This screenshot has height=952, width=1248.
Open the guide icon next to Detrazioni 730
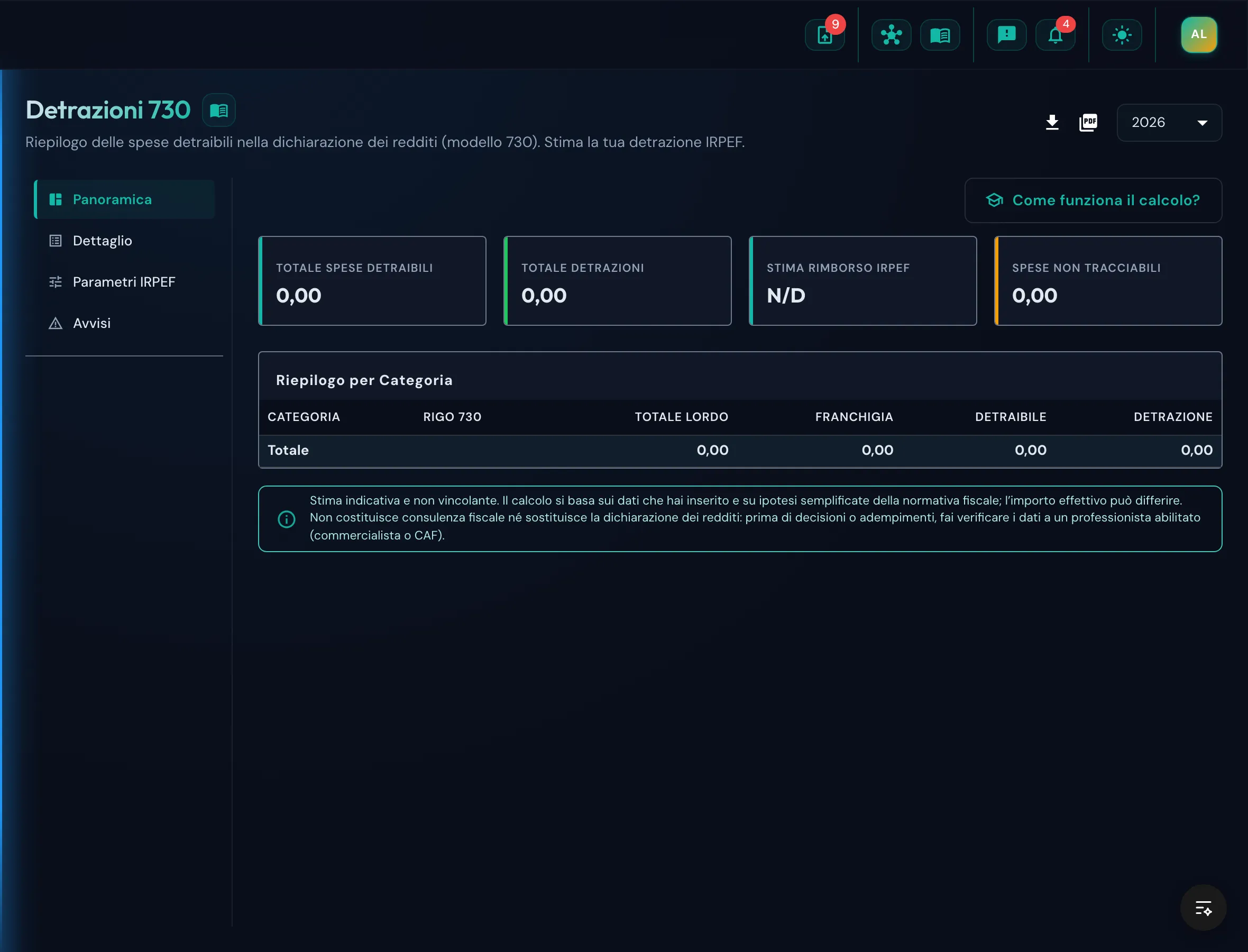pos(219,110)
